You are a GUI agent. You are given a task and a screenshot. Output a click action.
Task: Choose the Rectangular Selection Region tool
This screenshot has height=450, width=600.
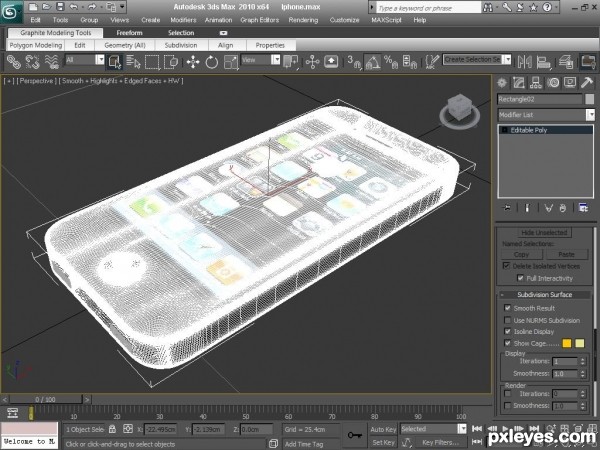152,61
